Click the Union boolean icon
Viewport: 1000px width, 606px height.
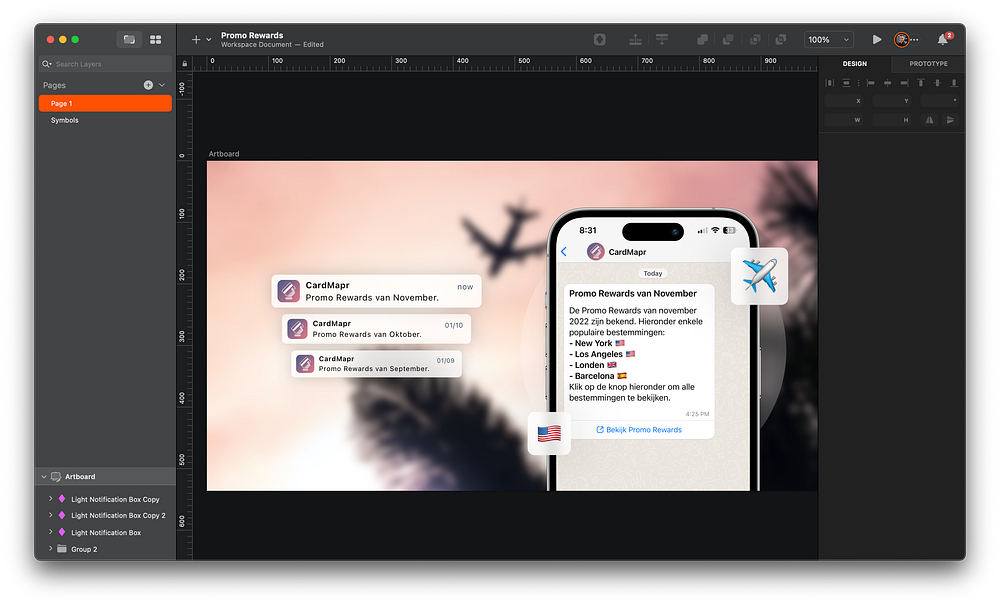(x=702, y=40)
